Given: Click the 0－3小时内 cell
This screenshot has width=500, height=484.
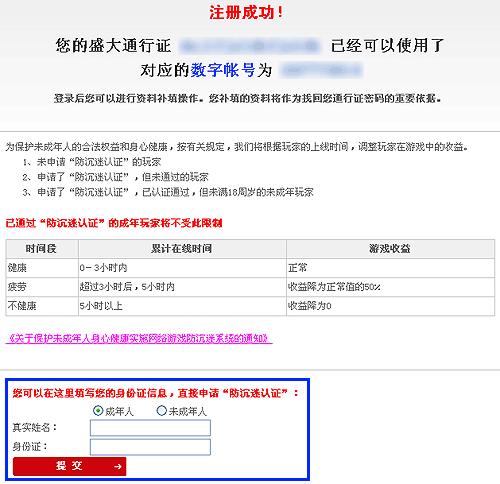Looking at the screenshot, I should point(182,268).
